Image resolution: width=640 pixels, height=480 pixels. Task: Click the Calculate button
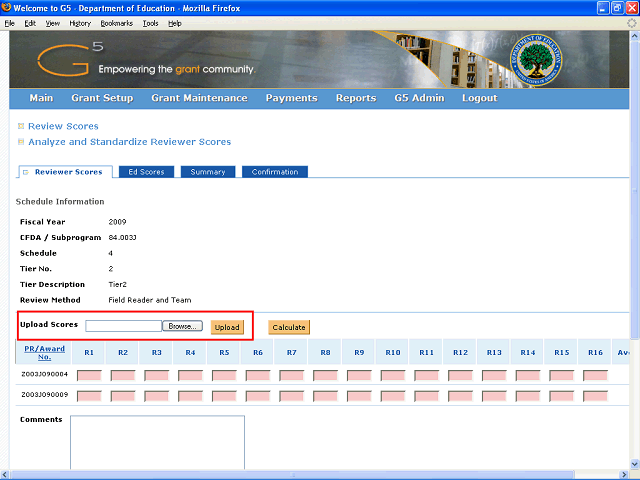click(289, 327)
